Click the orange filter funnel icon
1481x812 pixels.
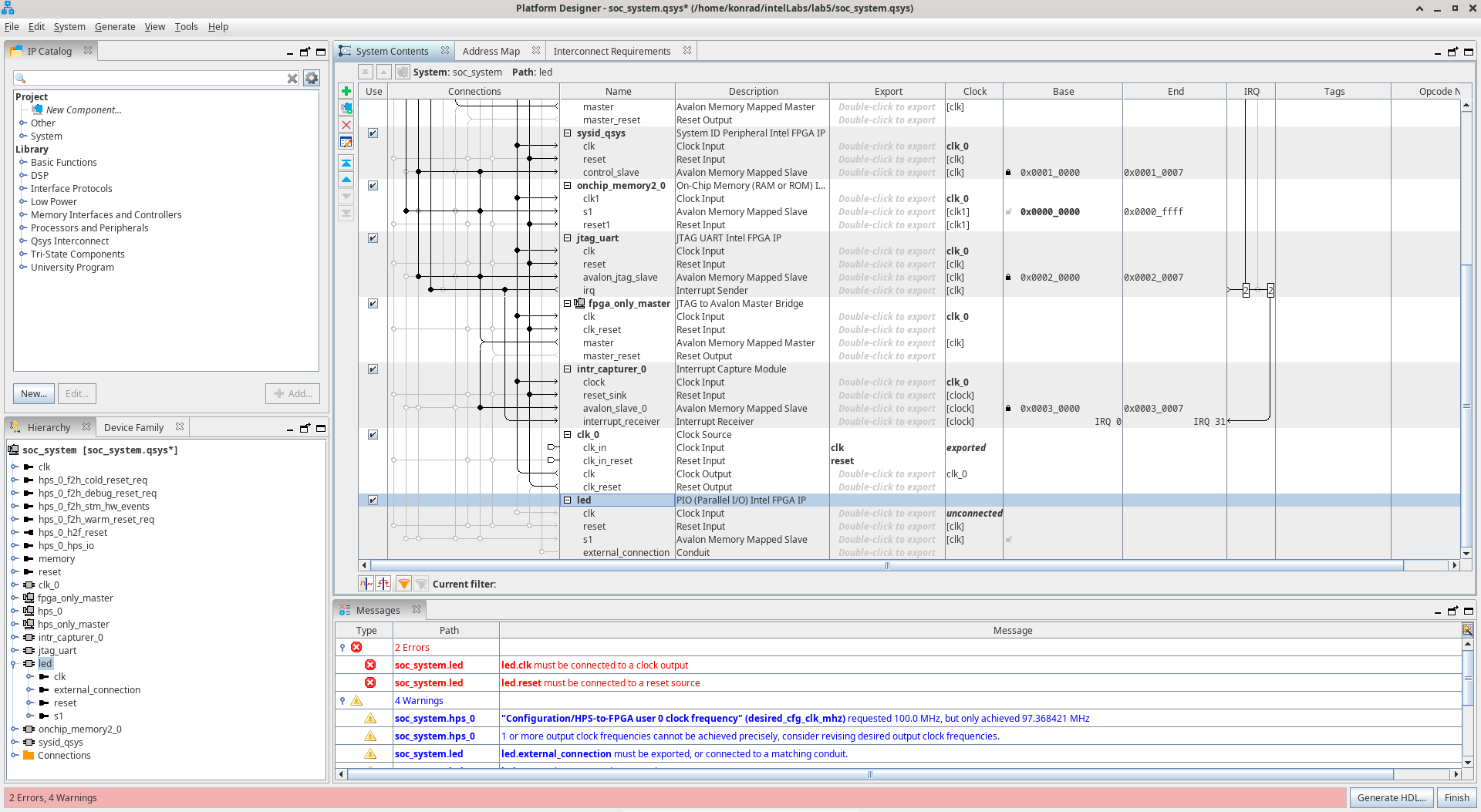[403, 584]
